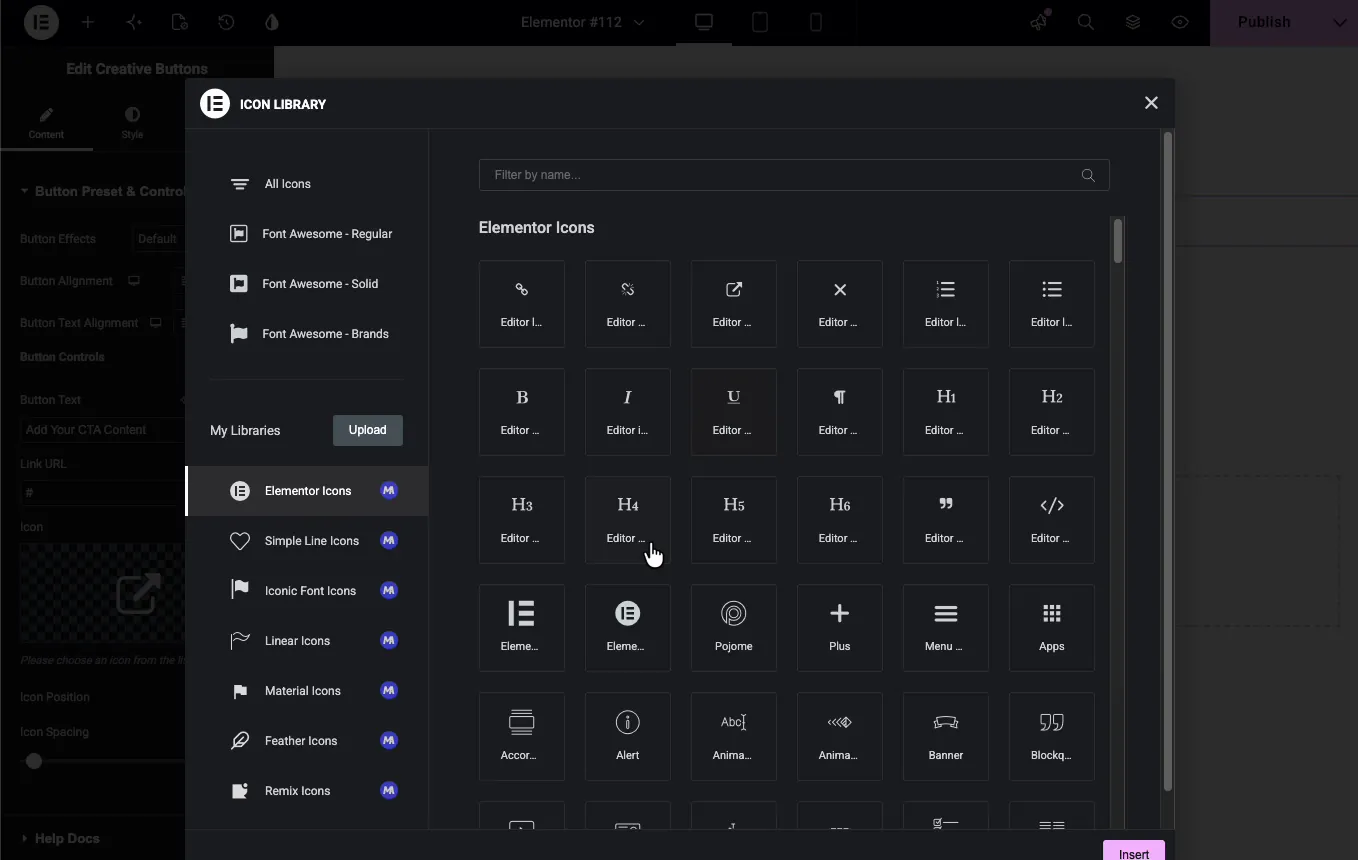Select the Editor link icon tile
This screenshot has width=1358, height=860.
pos(522,304)
